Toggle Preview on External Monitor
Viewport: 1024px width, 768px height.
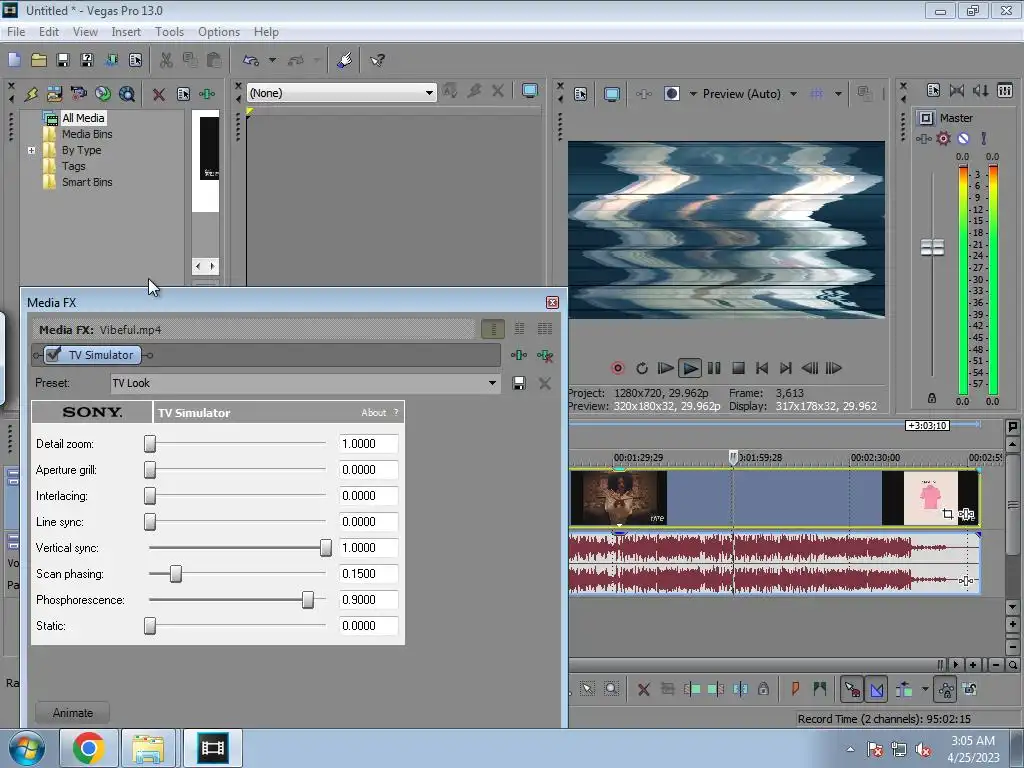(612, 94)
